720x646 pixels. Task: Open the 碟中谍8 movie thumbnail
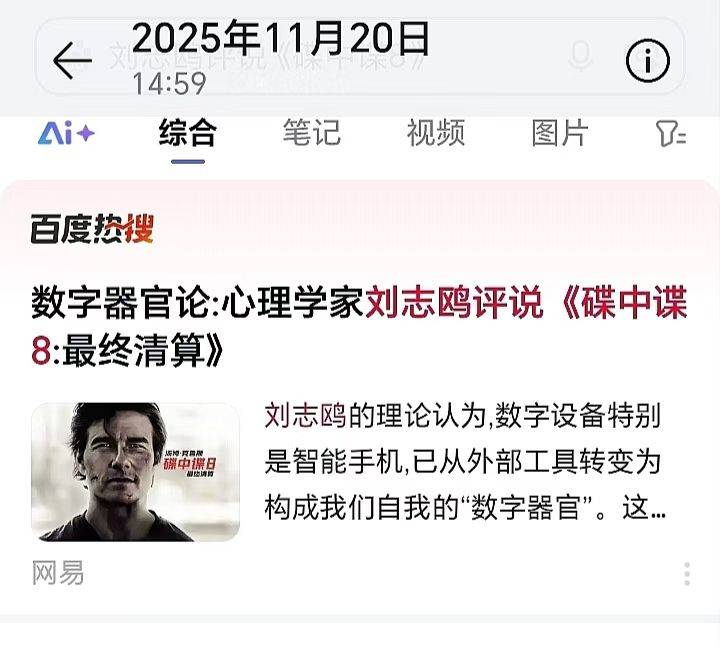coord(135,472)
